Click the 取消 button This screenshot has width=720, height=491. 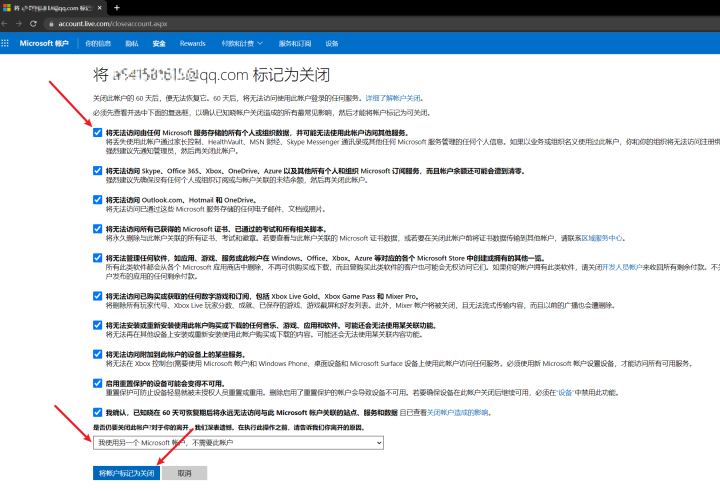click(185, 473)
